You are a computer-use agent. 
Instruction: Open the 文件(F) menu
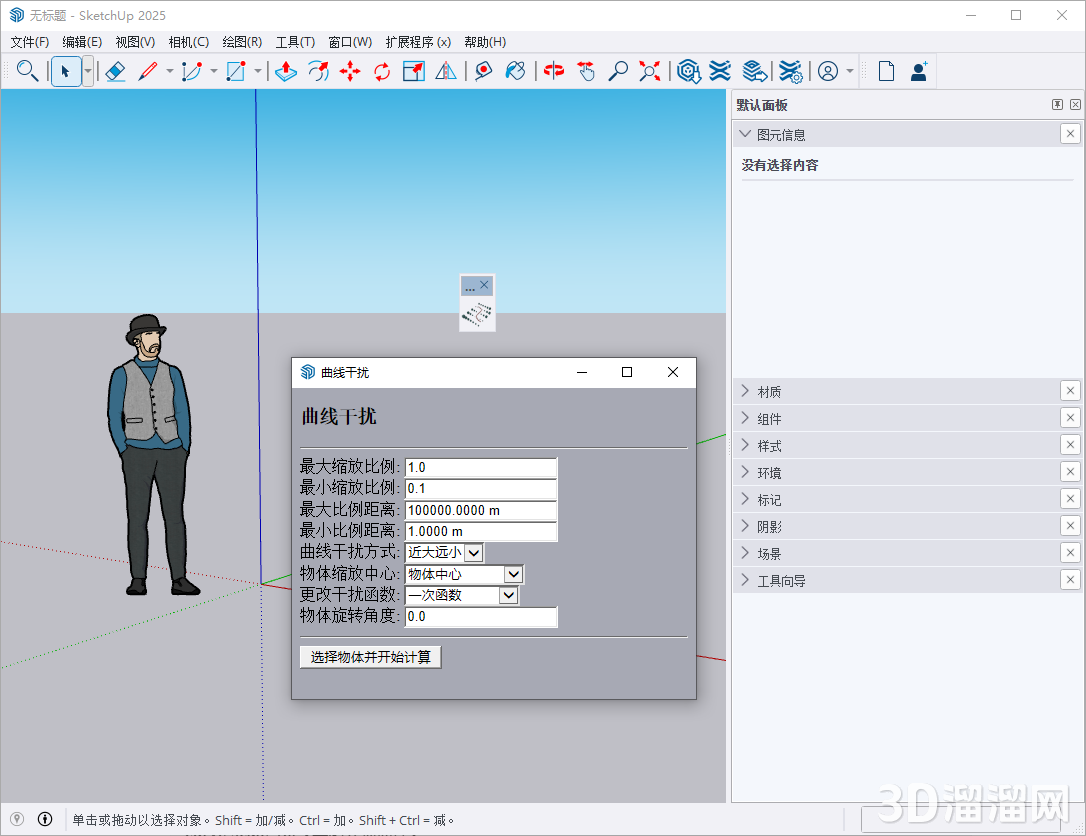coord(30,42)
